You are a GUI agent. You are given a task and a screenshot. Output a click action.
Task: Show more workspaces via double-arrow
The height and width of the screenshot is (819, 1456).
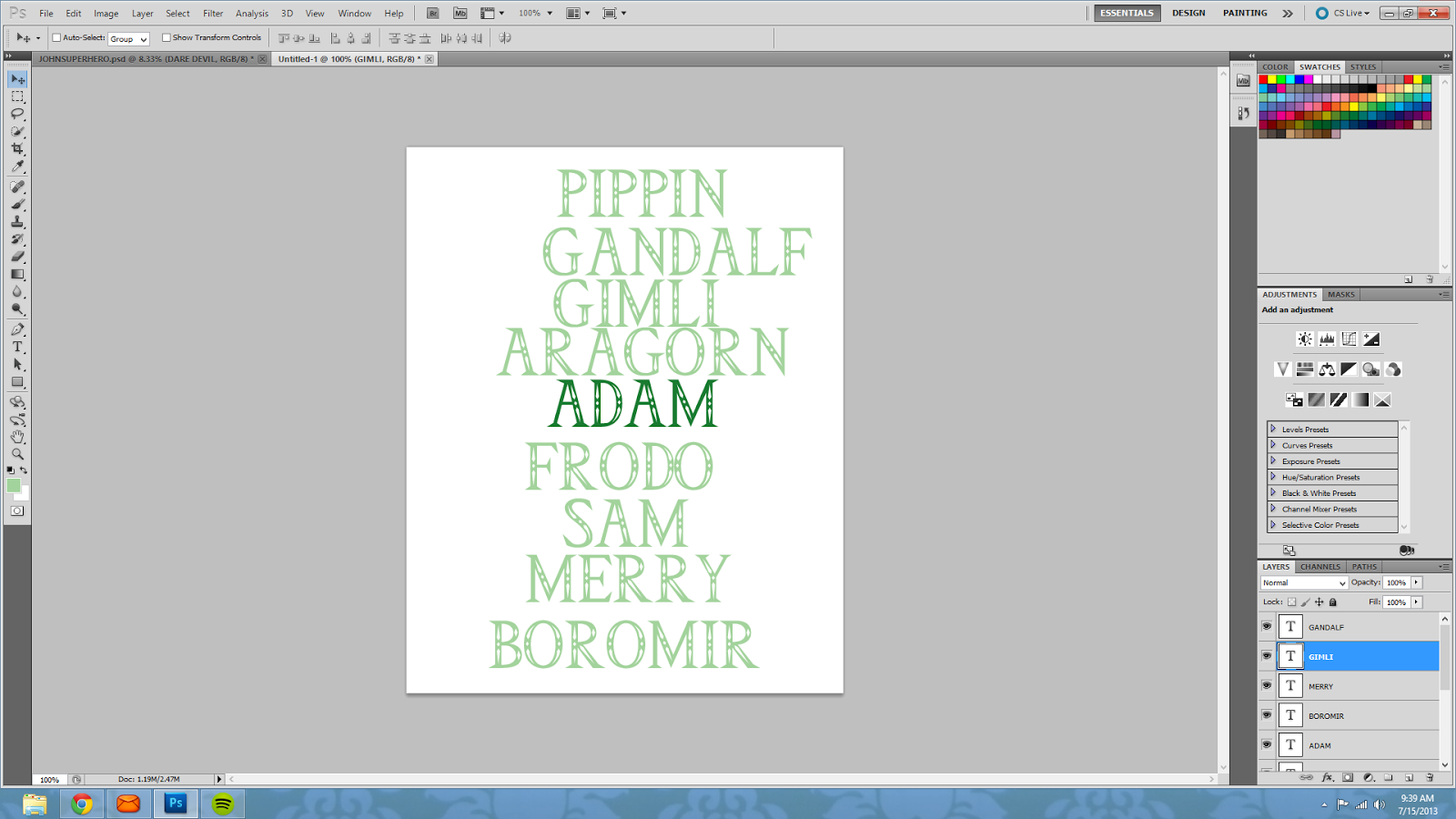pos(1288,13)
